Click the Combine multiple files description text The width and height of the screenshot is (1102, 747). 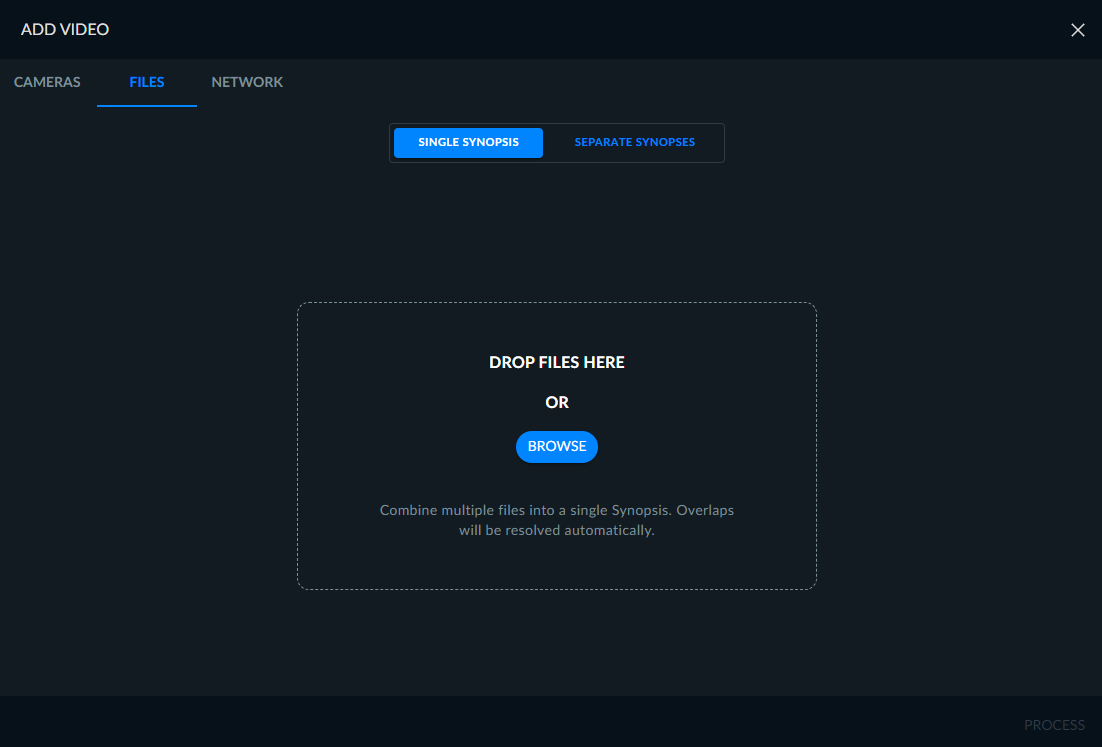click(x=557, y=520)
